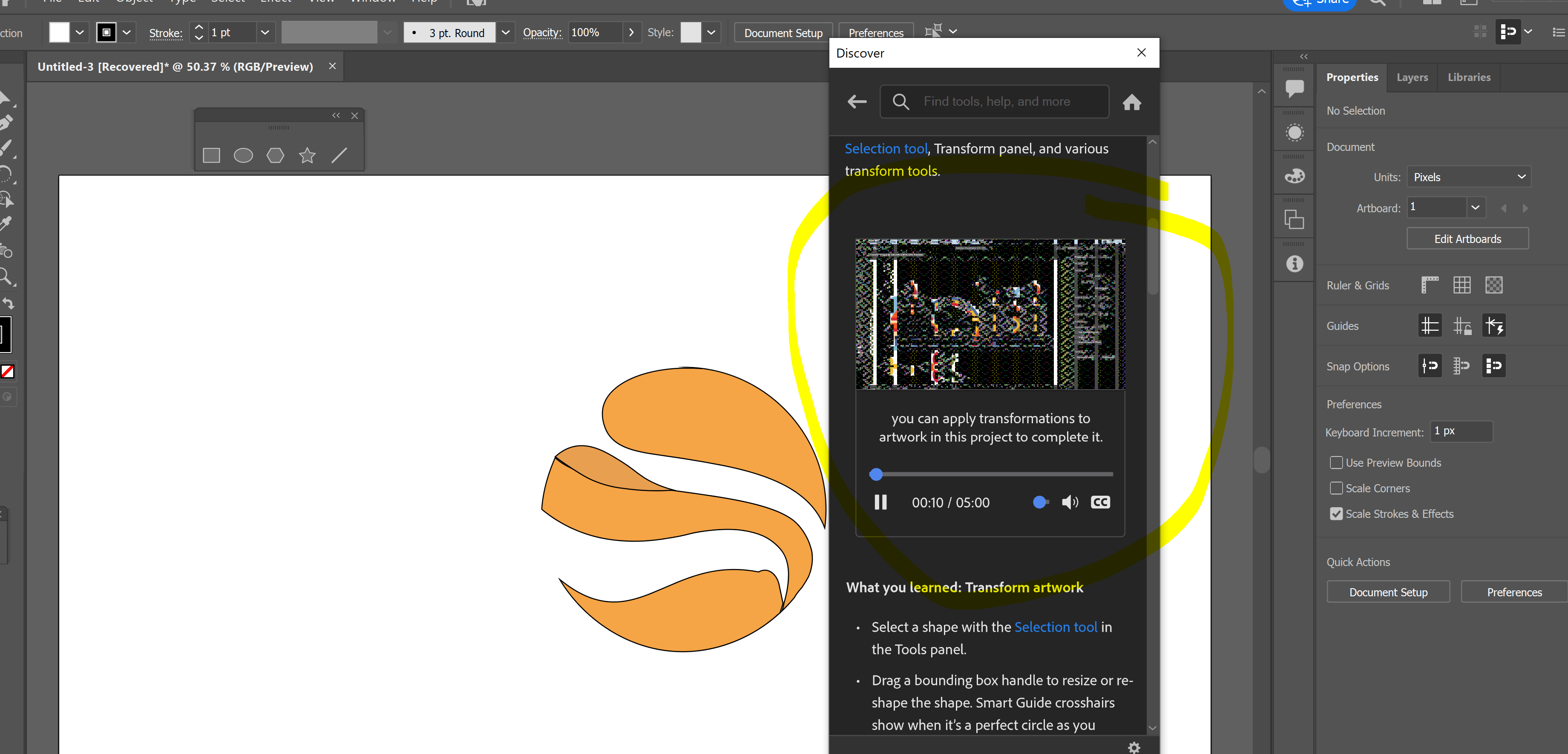Open the Color palette panel icon
Image resolution: width=1568 pixels, height=754 pixels.
pyautogui.click(x=1294, y=176)
